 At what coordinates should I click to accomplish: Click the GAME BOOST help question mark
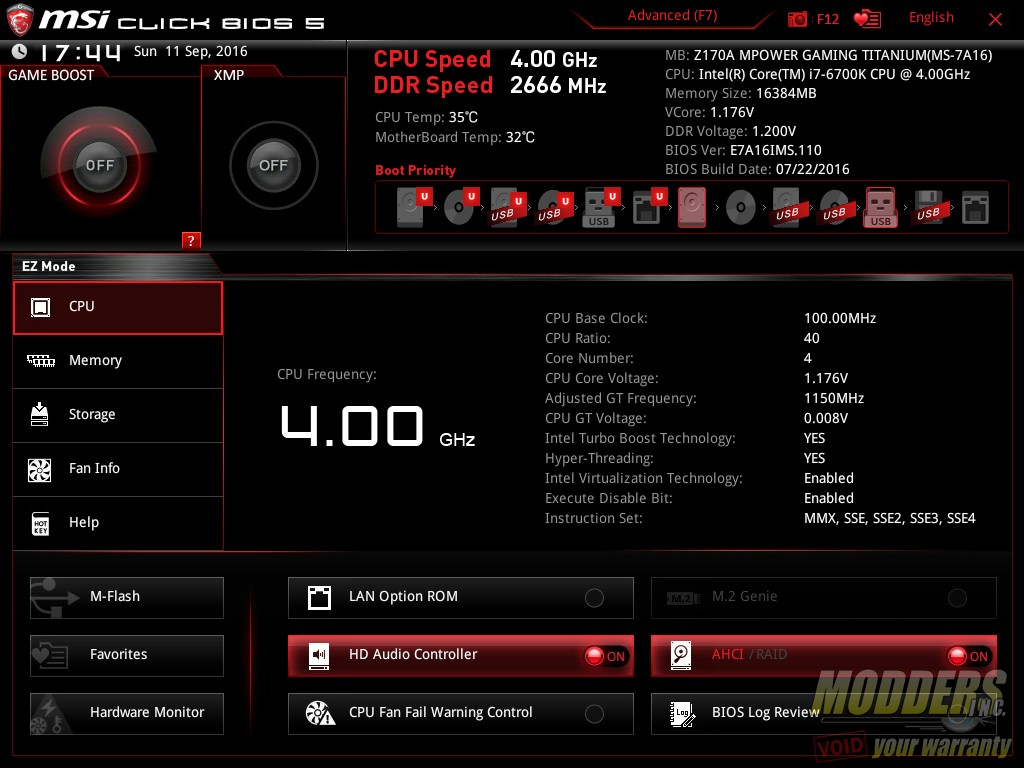191,240
